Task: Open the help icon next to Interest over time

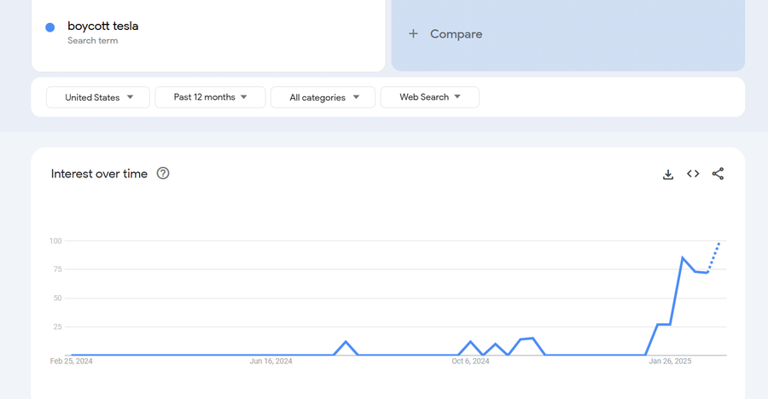Action: 163,173
